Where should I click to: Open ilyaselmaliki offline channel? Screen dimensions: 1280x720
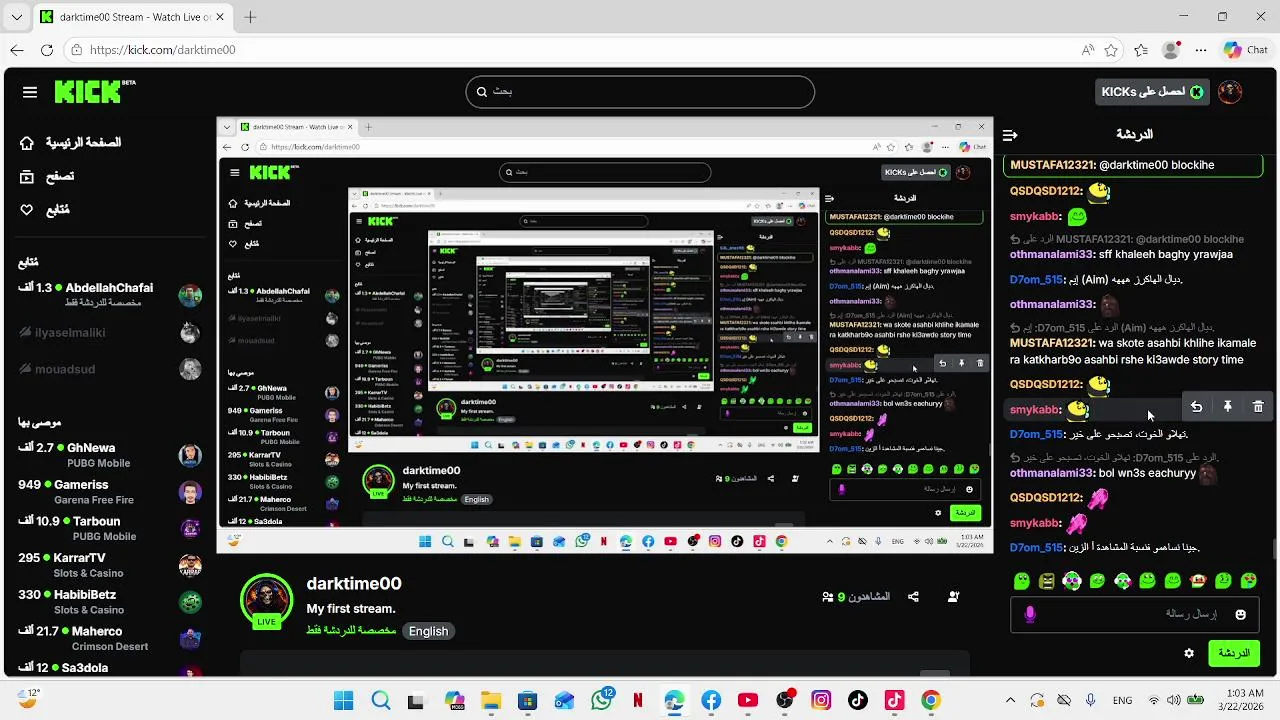tap(110, 332)
